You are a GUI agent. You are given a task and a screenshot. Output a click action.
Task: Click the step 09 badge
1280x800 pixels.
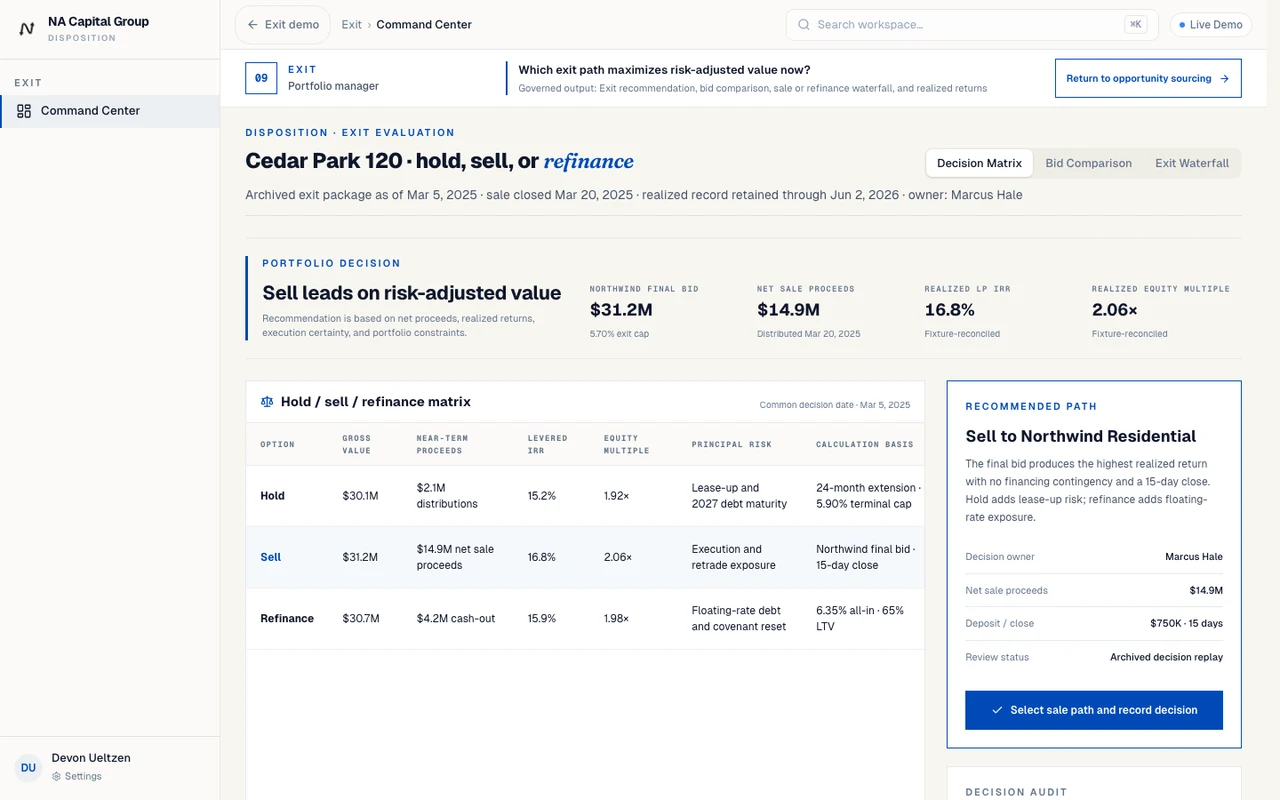click(261, 78)
